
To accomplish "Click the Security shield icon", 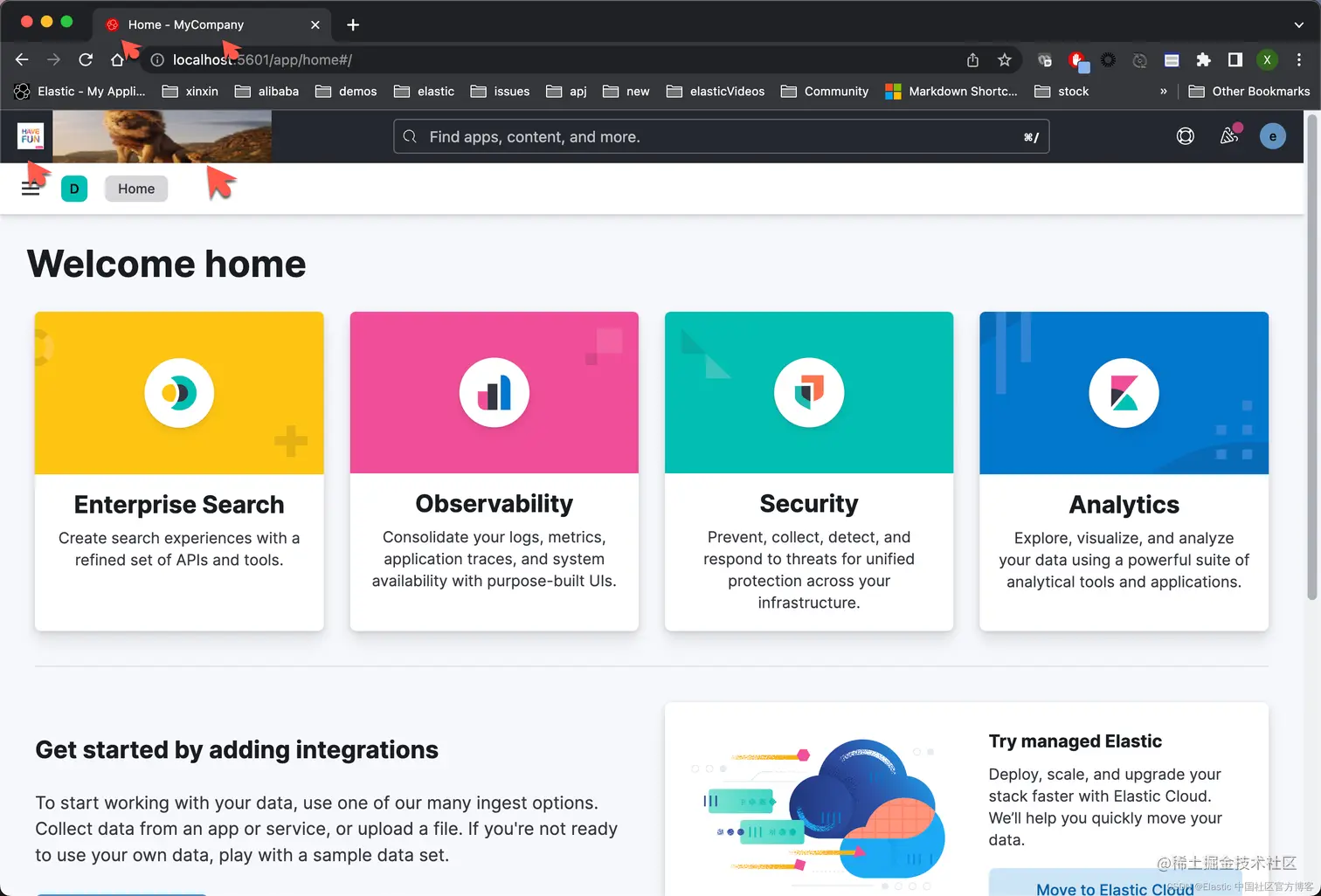I will click(809, 393).
